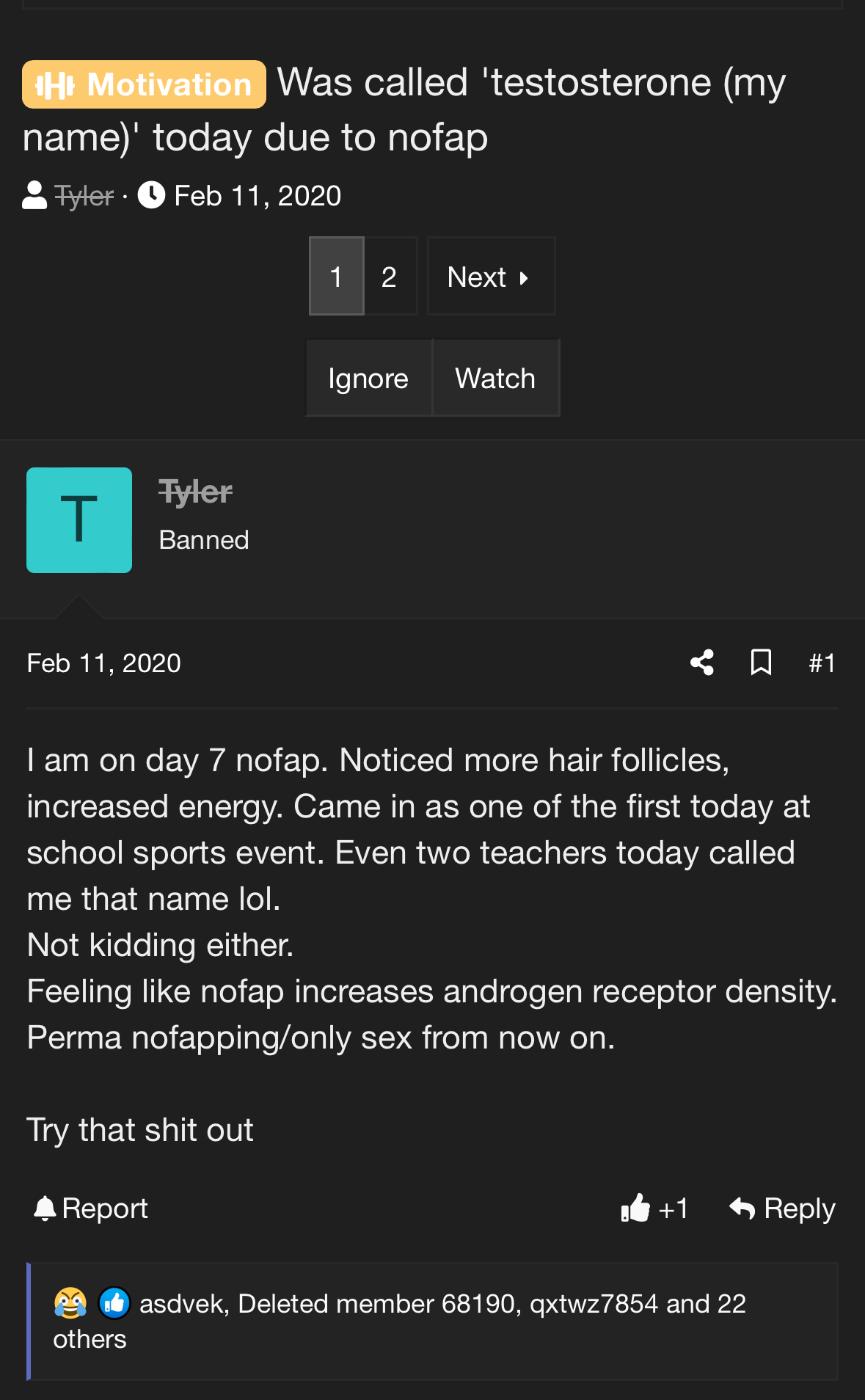865x1400 pixels.
Task: Select page 1 in pagination
Action: tap(336, 277)
